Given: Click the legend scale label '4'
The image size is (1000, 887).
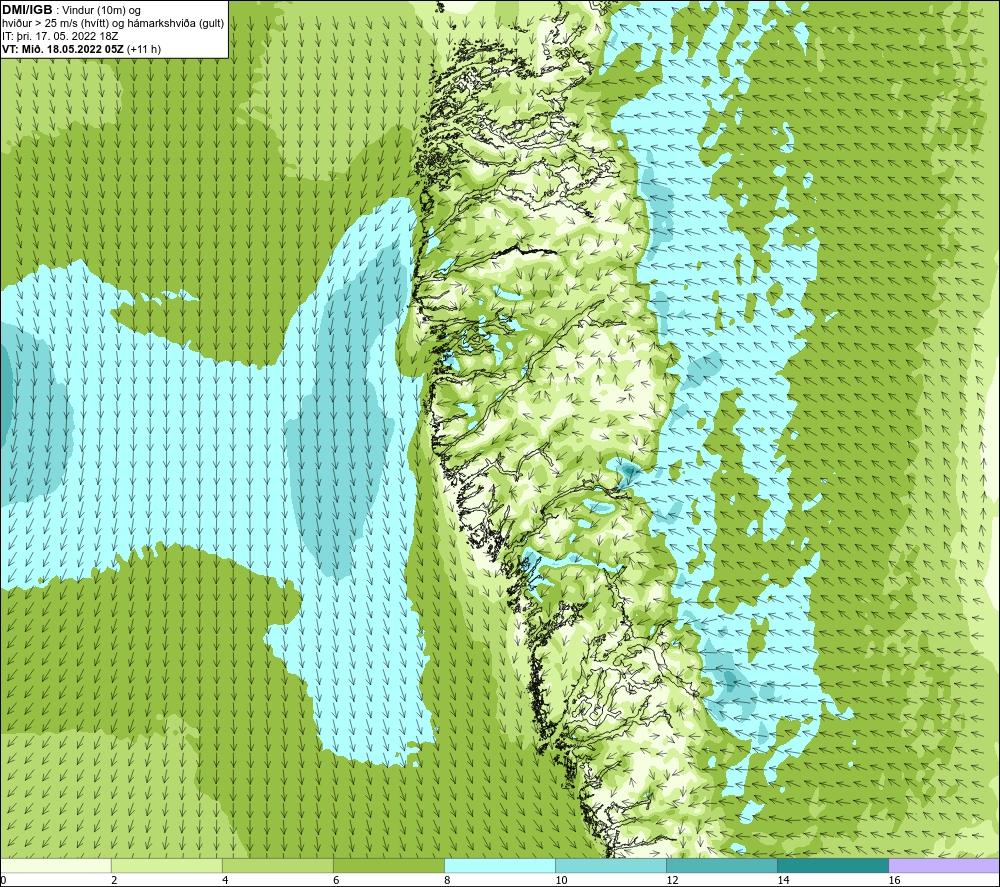Looking at the screenshot, I should (x=225, y=881).
